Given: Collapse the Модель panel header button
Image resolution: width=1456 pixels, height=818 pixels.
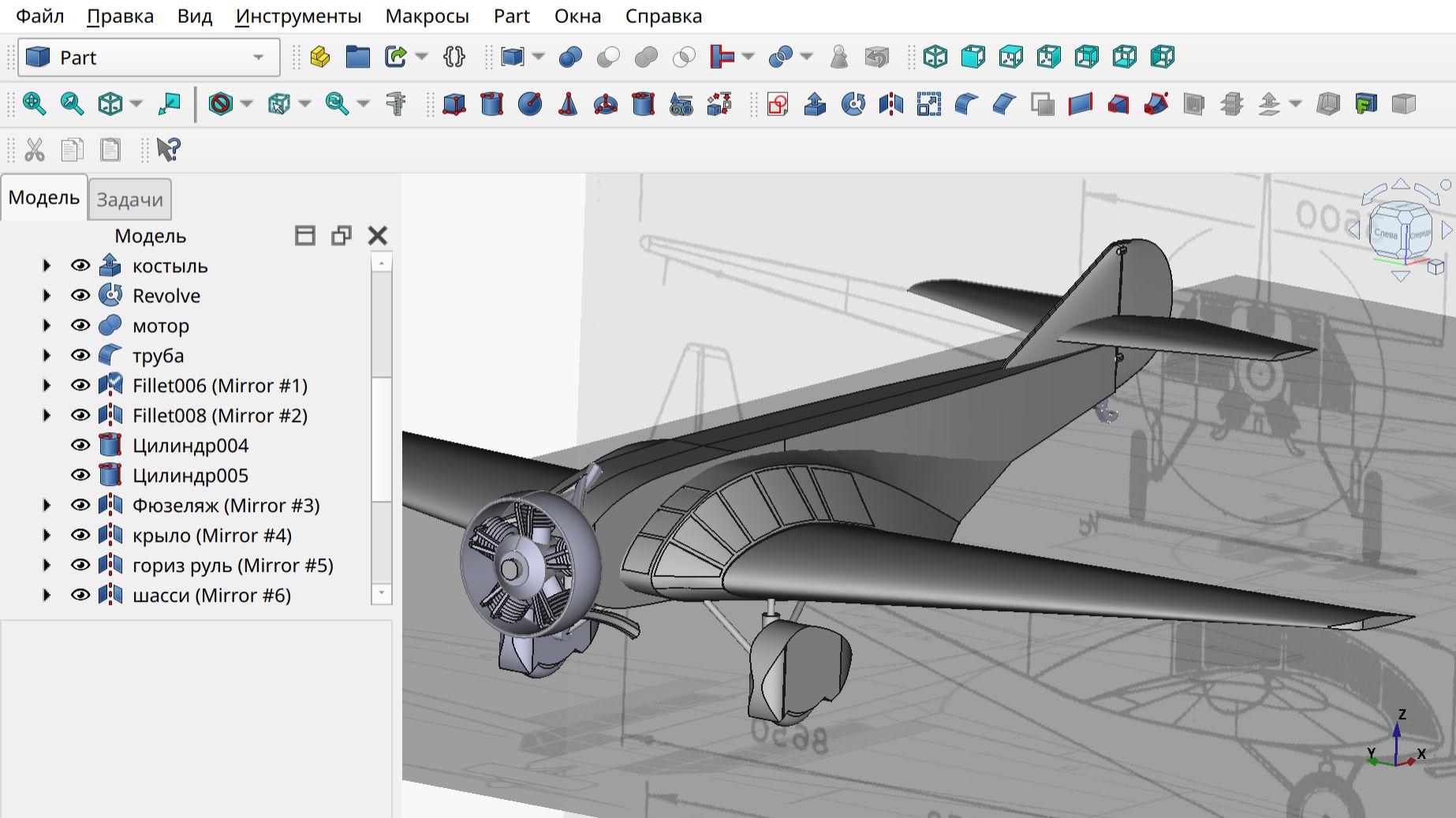Looking at the screenshot, I should click(305, 236).
